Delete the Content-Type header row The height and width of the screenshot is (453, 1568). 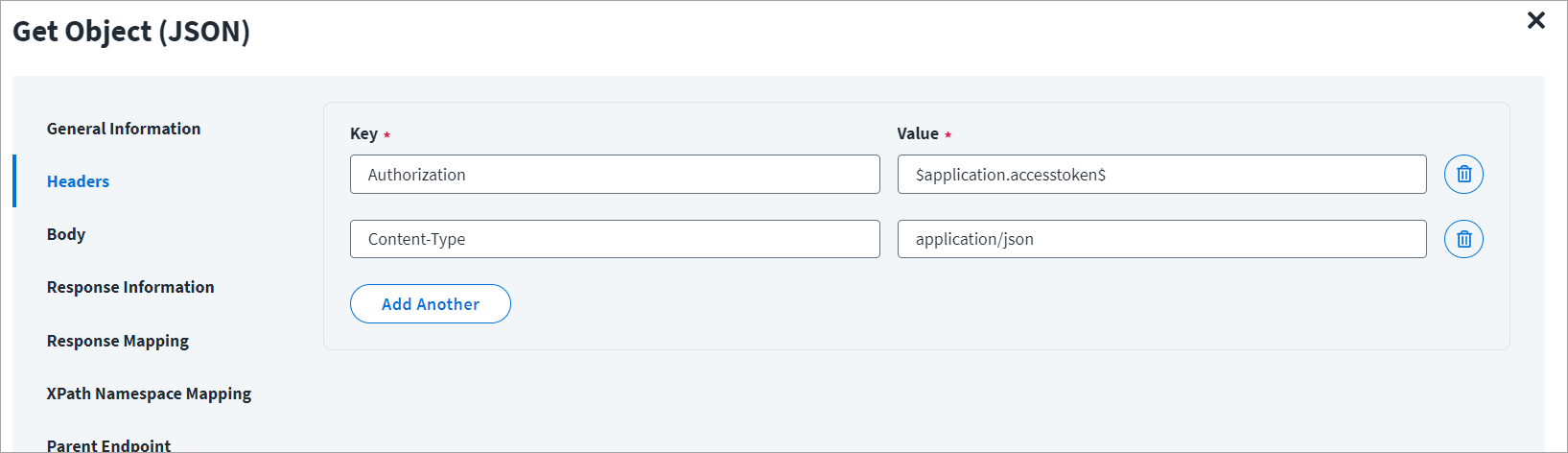pyautogui.click(x=1463, y=239)
